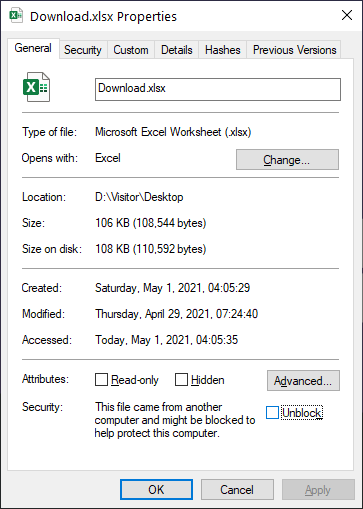Check the Unblock security checkbox
Image resolution: width=363 pixels, height=509 pixels.
(272, 413)
